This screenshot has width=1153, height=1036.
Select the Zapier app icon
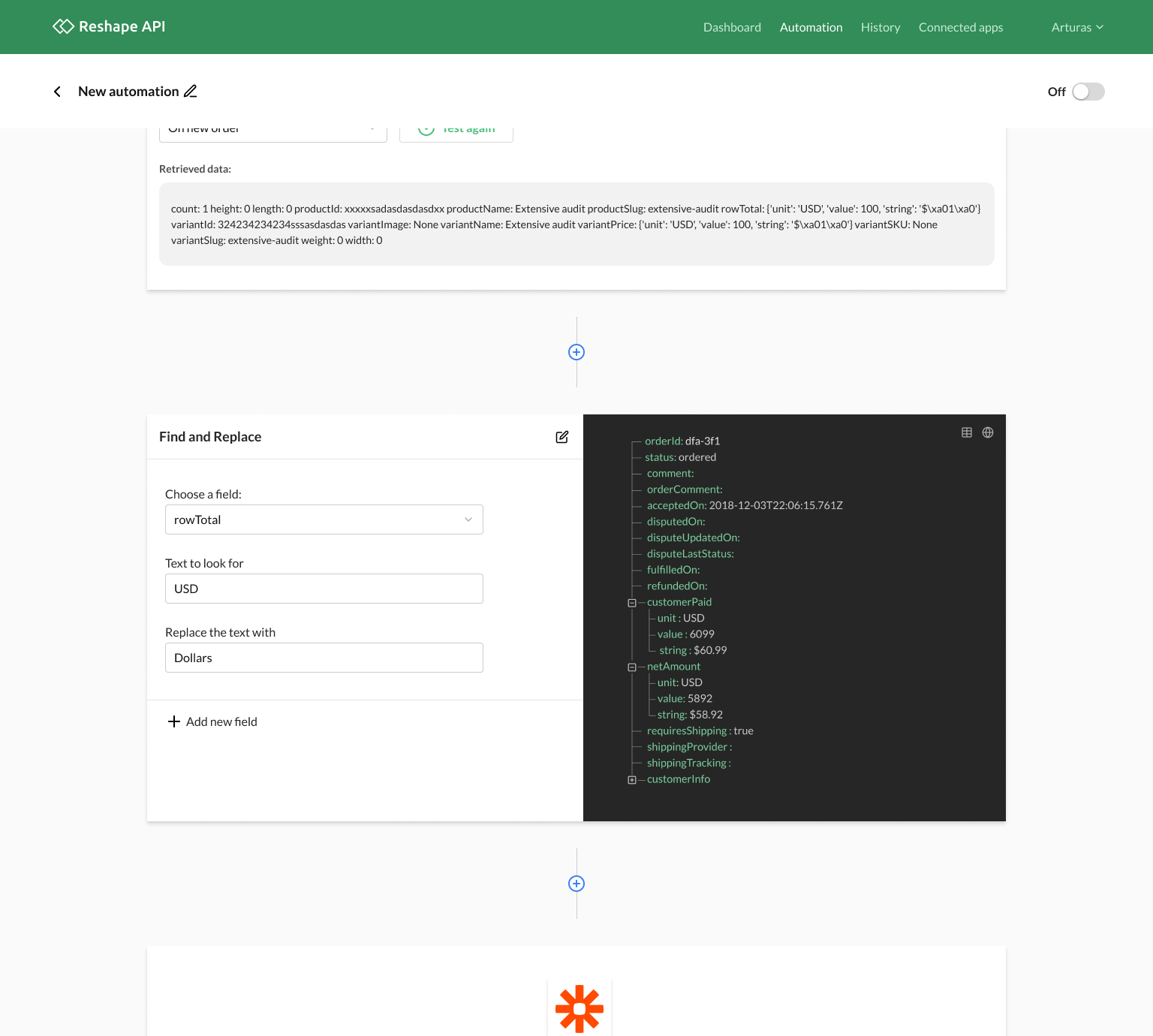click(x=579, y=1009)
